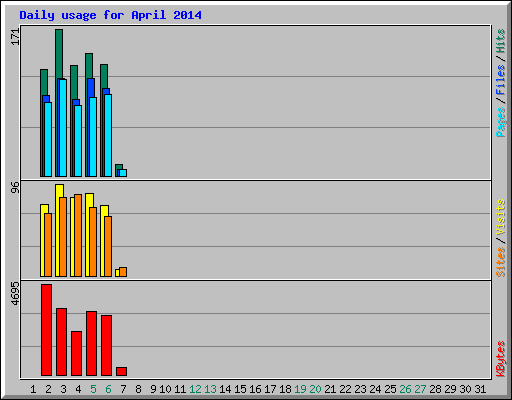Click day number 31 on the x-axis
This screenshot has height=400, width=512.
[x=480, y=389]
